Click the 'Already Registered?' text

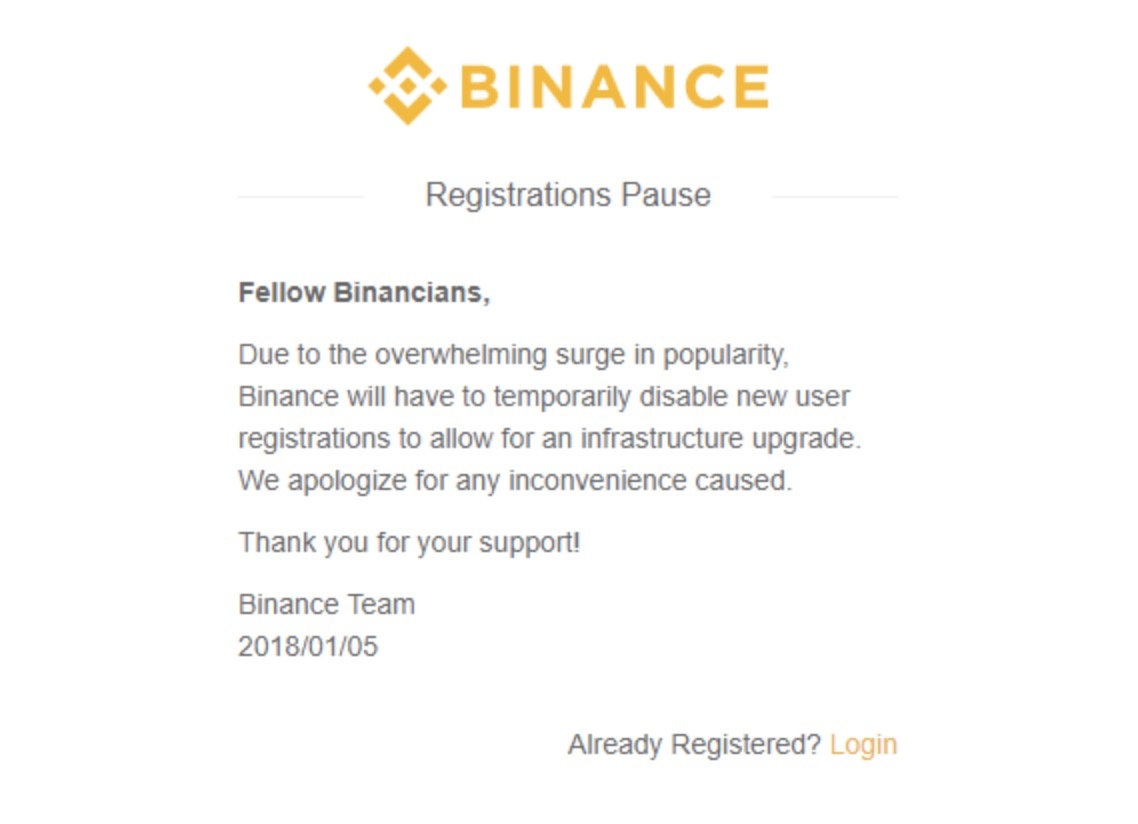(x=694, y=745)
